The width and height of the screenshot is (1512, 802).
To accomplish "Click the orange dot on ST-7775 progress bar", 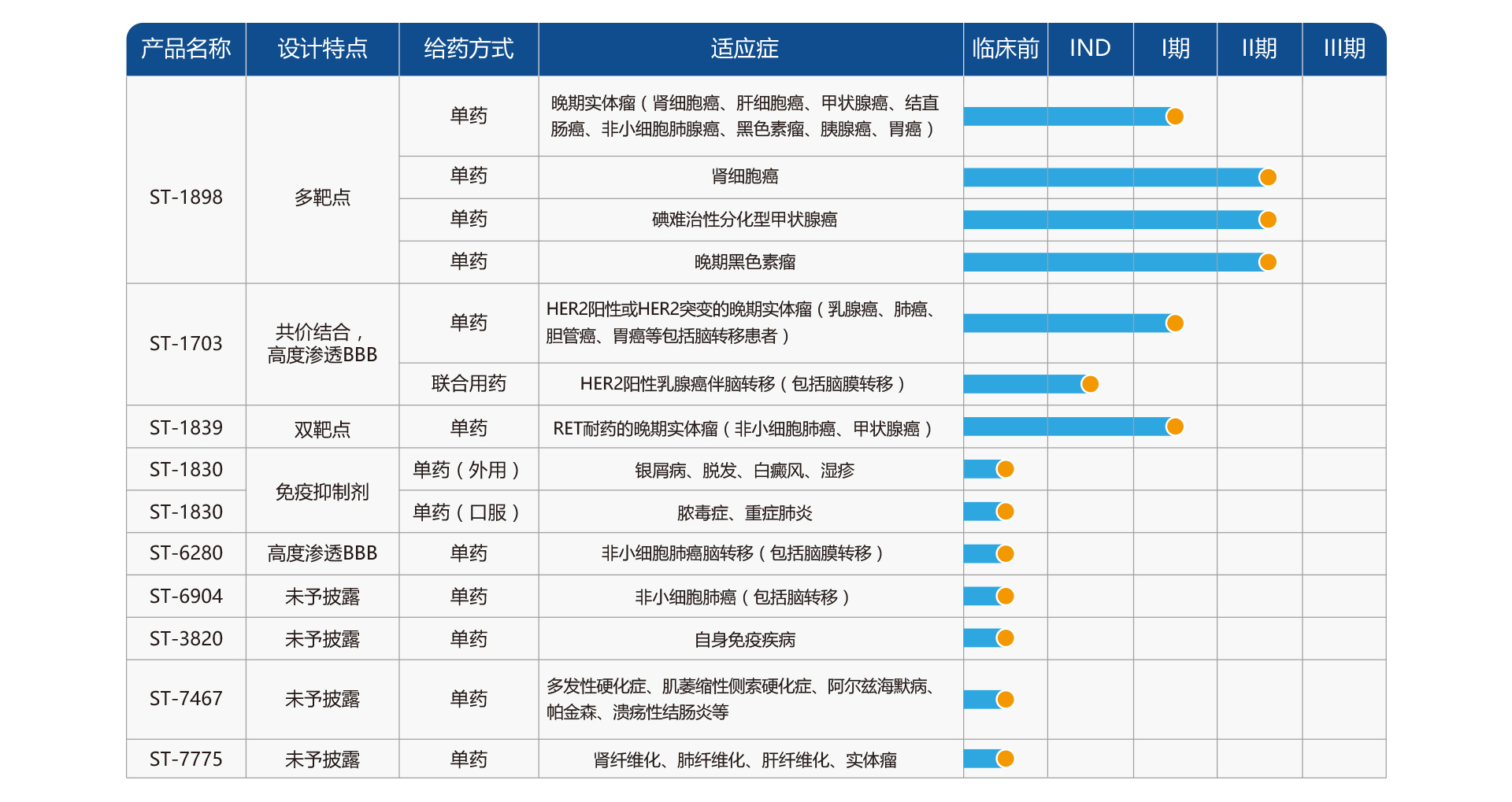I will (x=1005, y=759).
